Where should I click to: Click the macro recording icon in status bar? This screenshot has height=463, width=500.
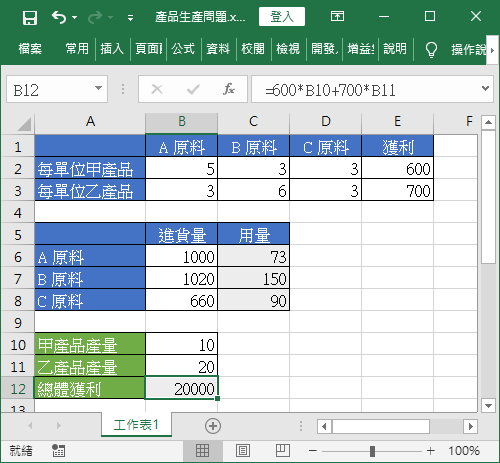[x=59, y=451]
